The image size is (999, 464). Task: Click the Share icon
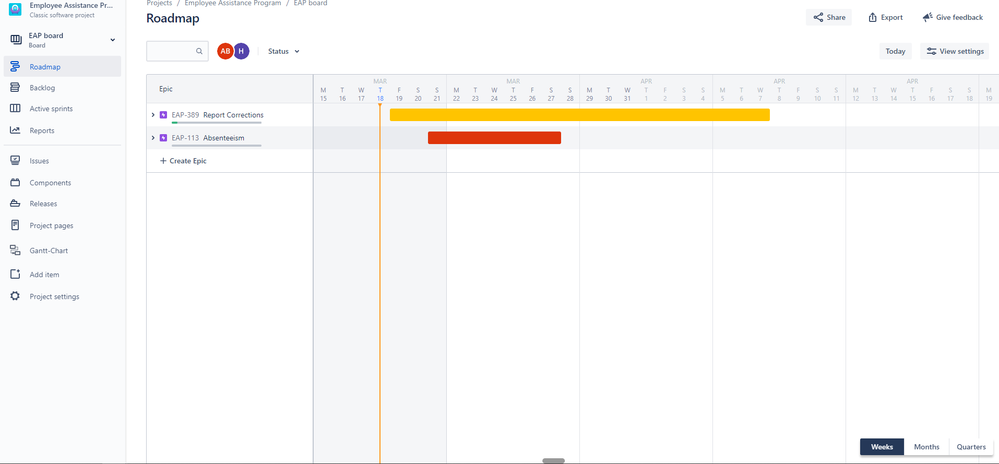[818, 18]
